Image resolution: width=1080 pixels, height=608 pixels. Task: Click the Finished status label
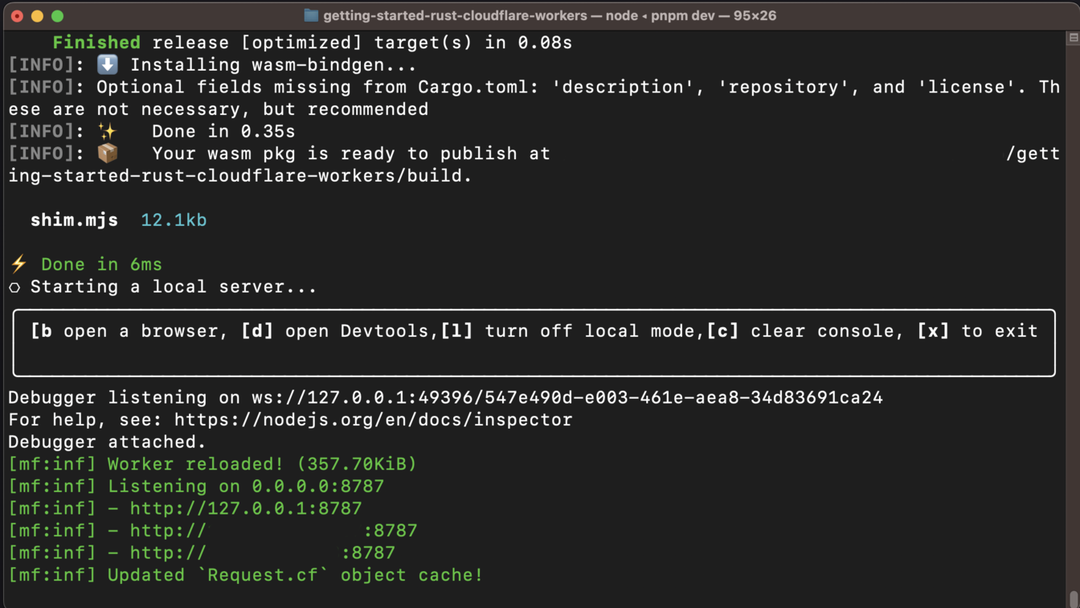[x=96, y=42]
